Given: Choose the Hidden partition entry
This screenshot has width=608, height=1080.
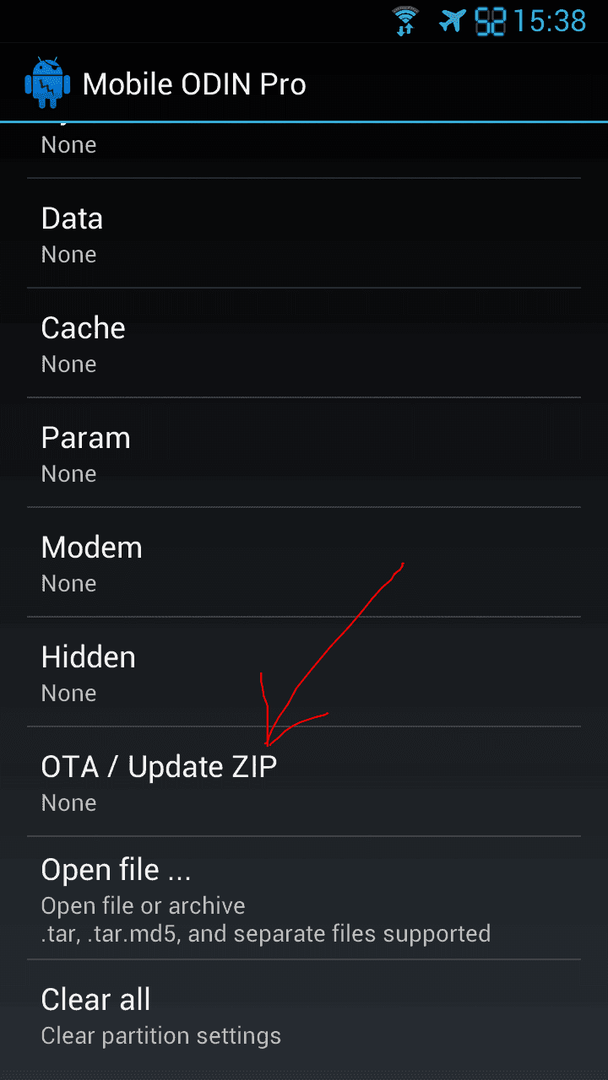Looking at the screenshot, I should 304,671.
